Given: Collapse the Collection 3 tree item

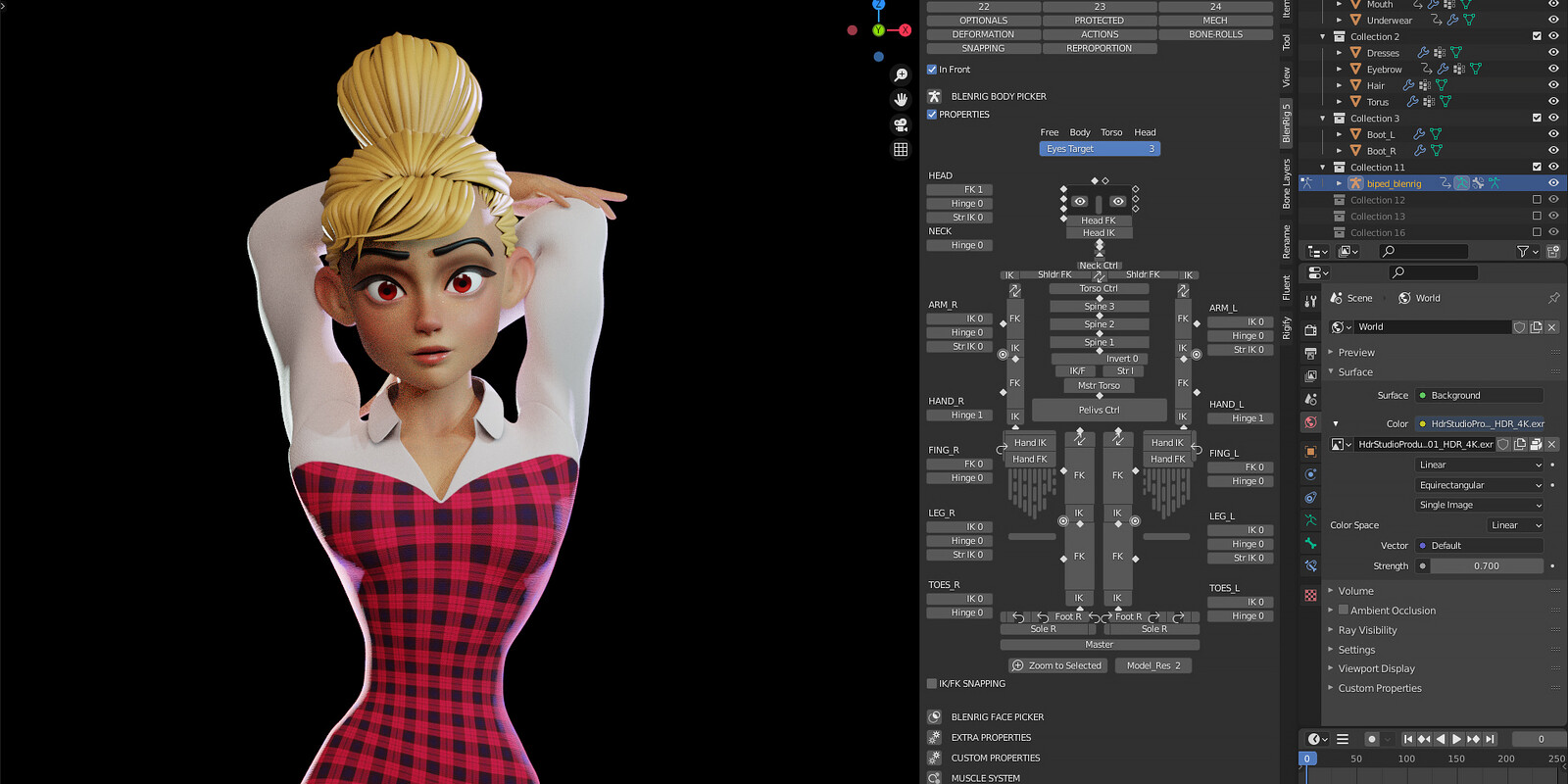Looking at the screenshot, I should (x=1322, y=119).
